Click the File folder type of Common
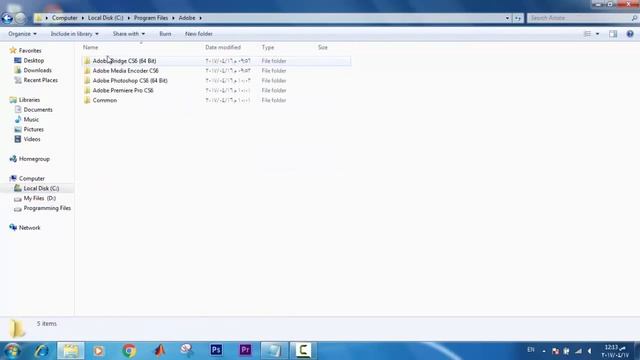 (x=274, y=100)
